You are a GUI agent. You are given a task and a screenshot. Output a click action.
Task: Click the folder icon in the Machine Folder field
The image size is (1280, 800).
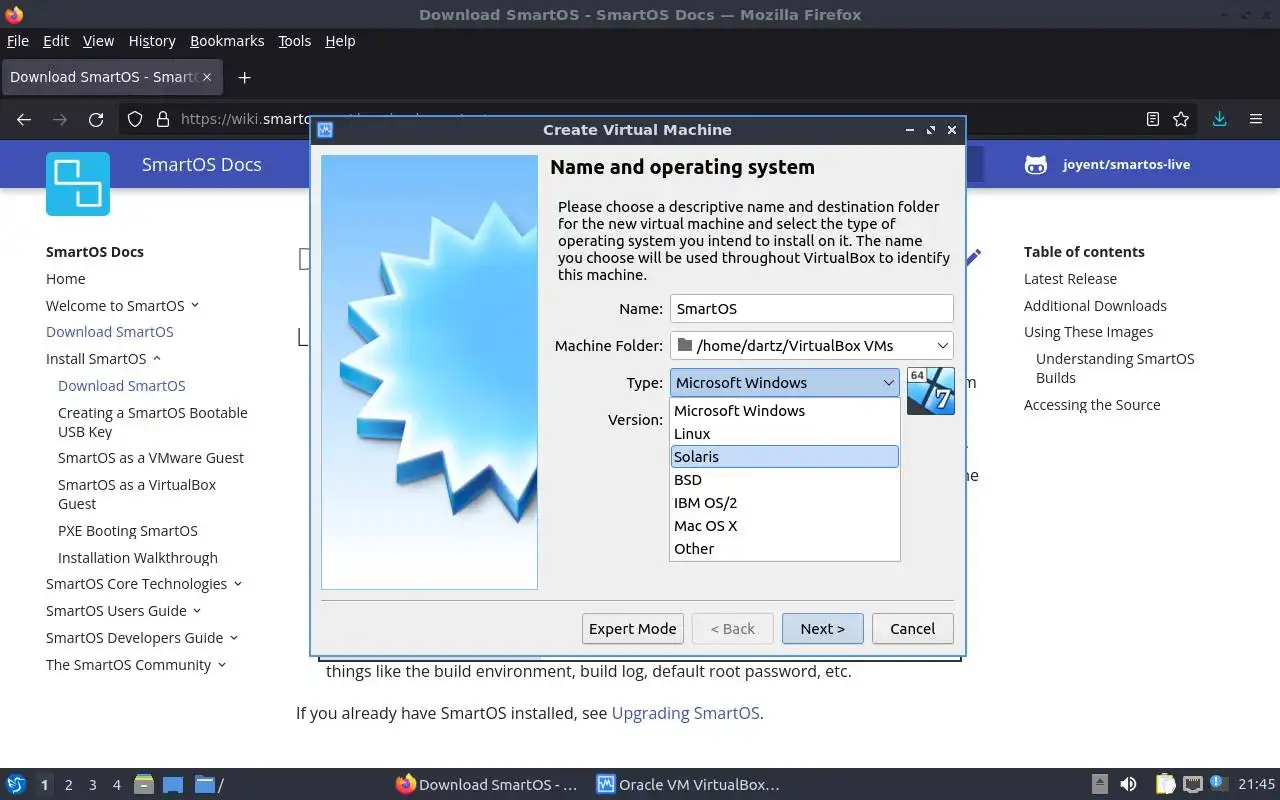click(x=685, y=345)
